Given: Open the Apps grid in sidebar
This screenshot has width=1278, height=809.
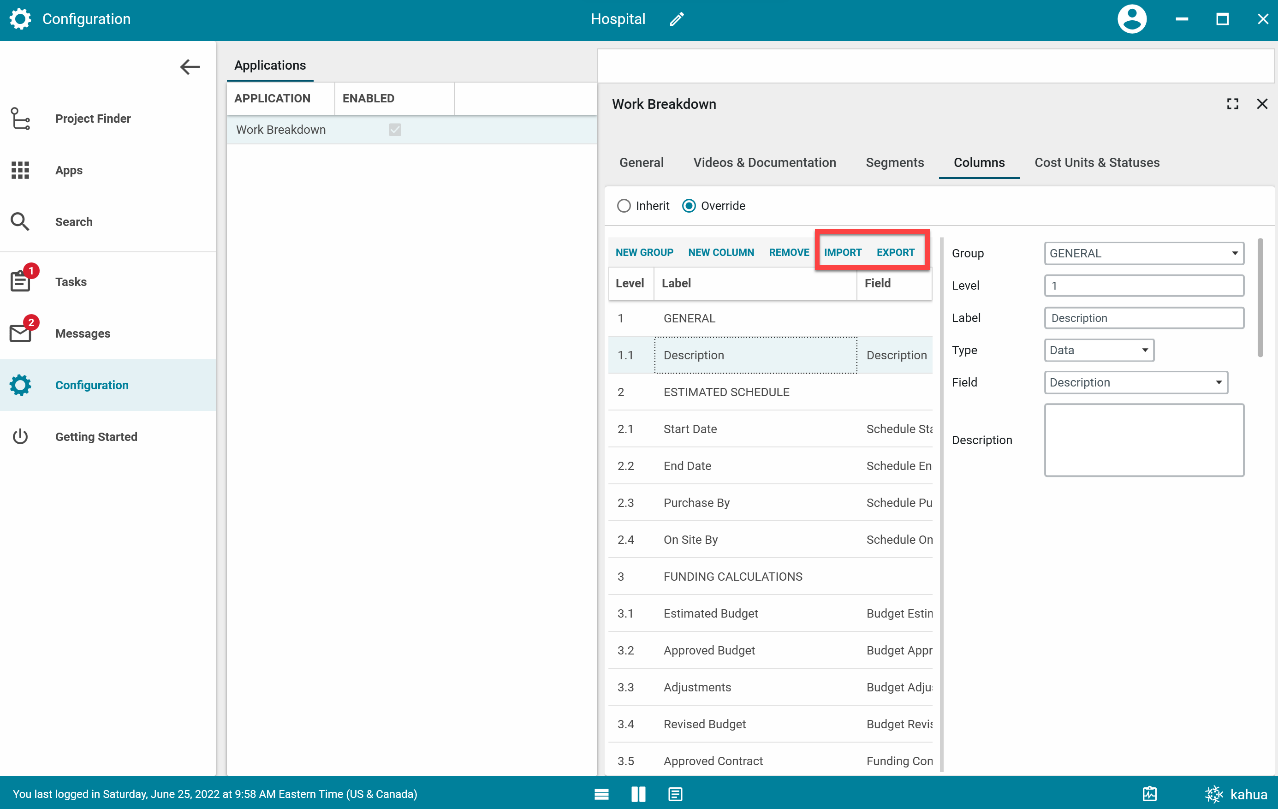Looking at the screenshot, I should 68,171.
